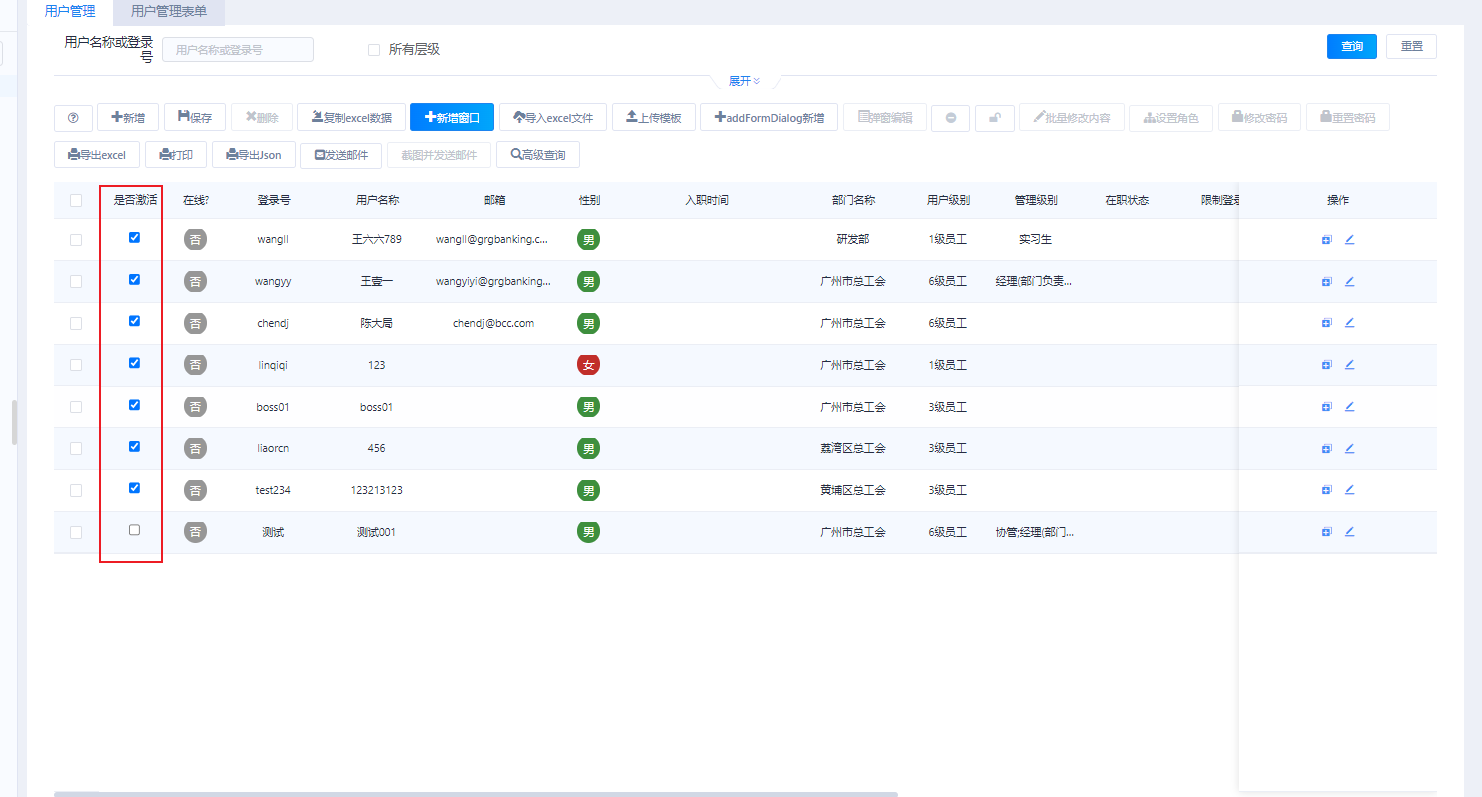Click the 导出Json button
The image size is (1482, 797).
(x=254, y=155)
